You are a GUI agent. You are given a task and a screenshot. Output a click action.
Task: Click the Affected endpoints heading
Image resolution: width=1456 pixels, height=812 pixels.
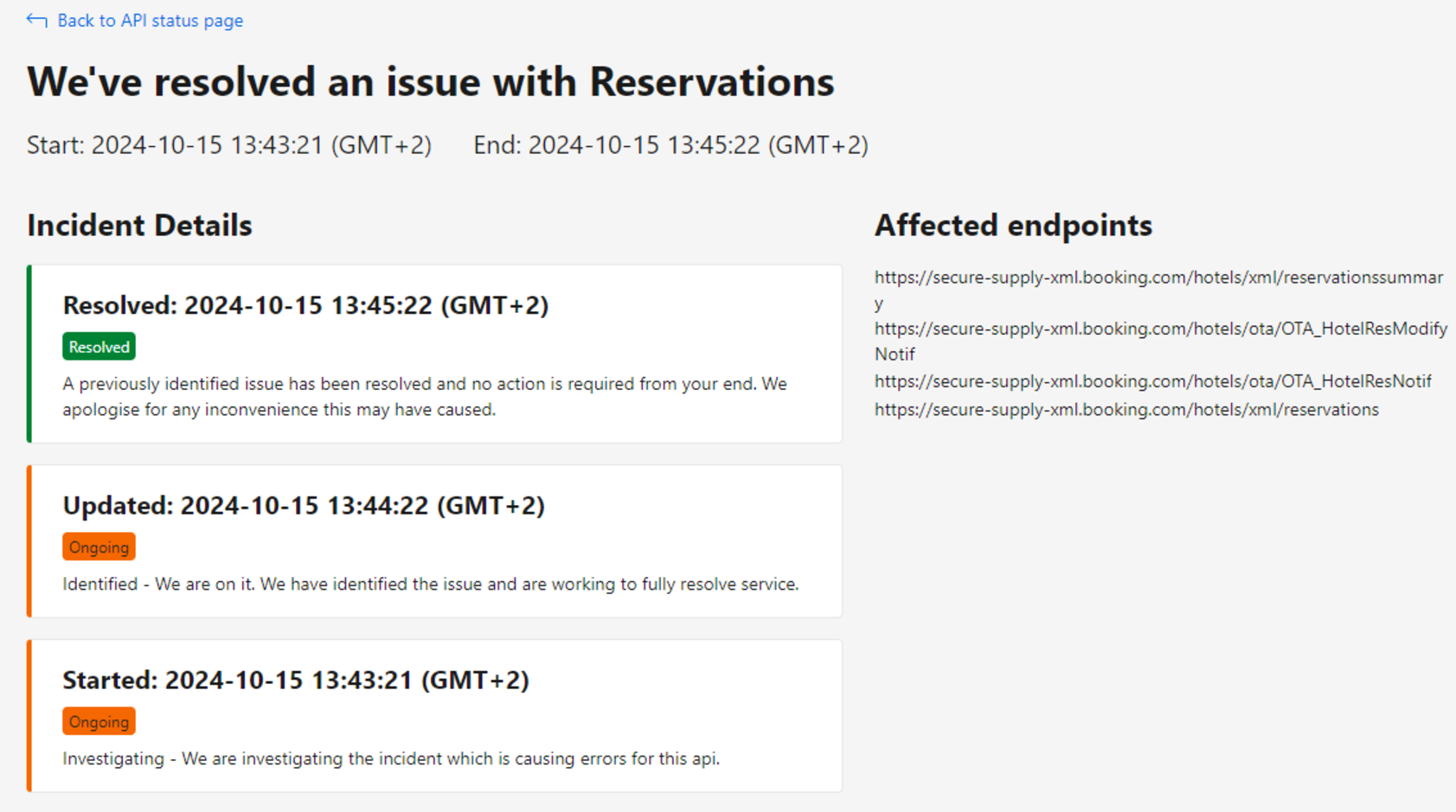1013,226
